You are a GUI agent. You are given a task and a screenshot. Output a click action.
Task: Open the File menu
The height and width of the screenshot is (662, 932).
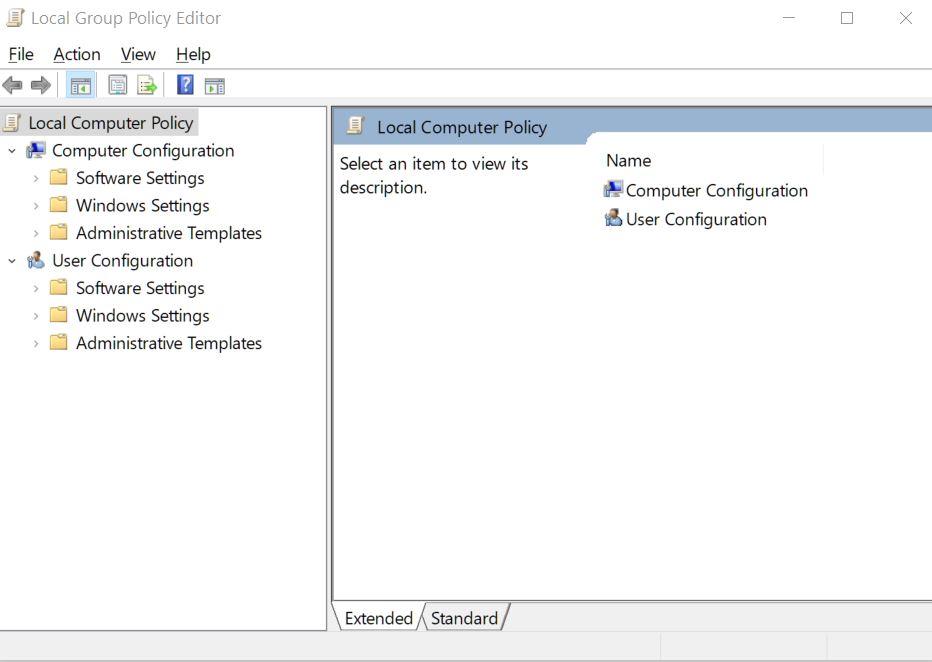tap(21, 54)
